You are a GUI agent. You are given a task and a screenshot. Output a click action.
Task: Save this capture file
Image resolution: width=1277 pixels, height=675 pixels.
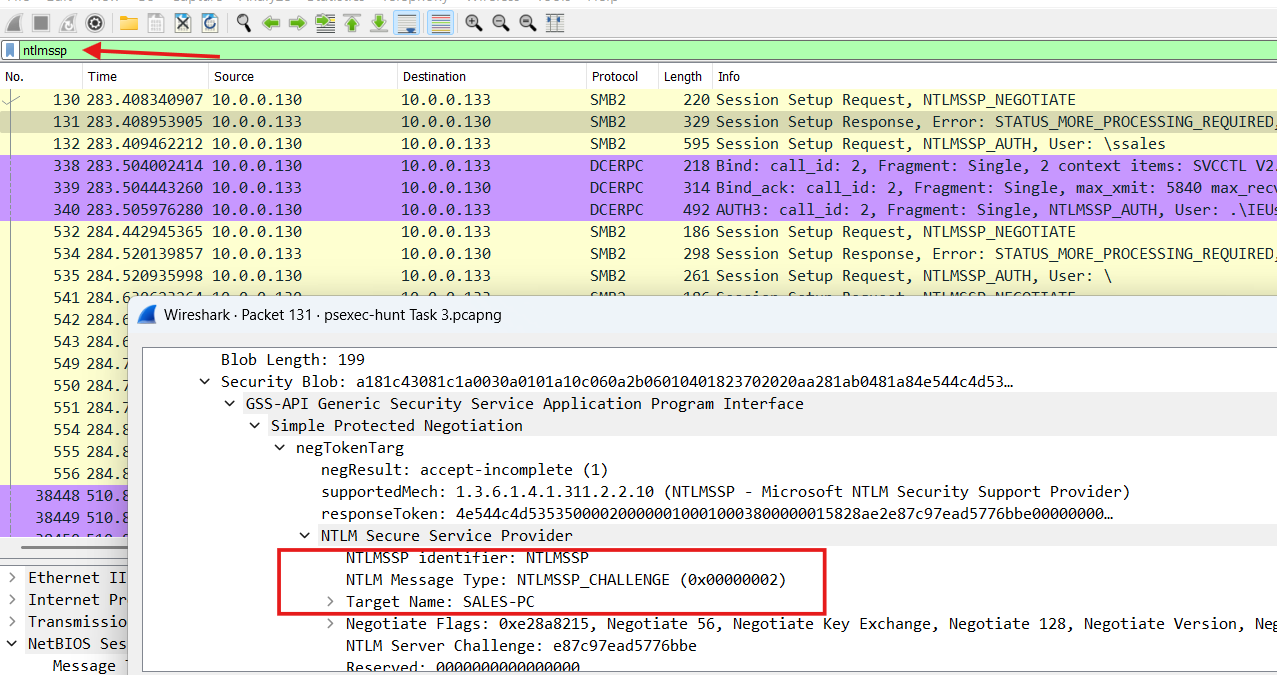click(155, 22)
